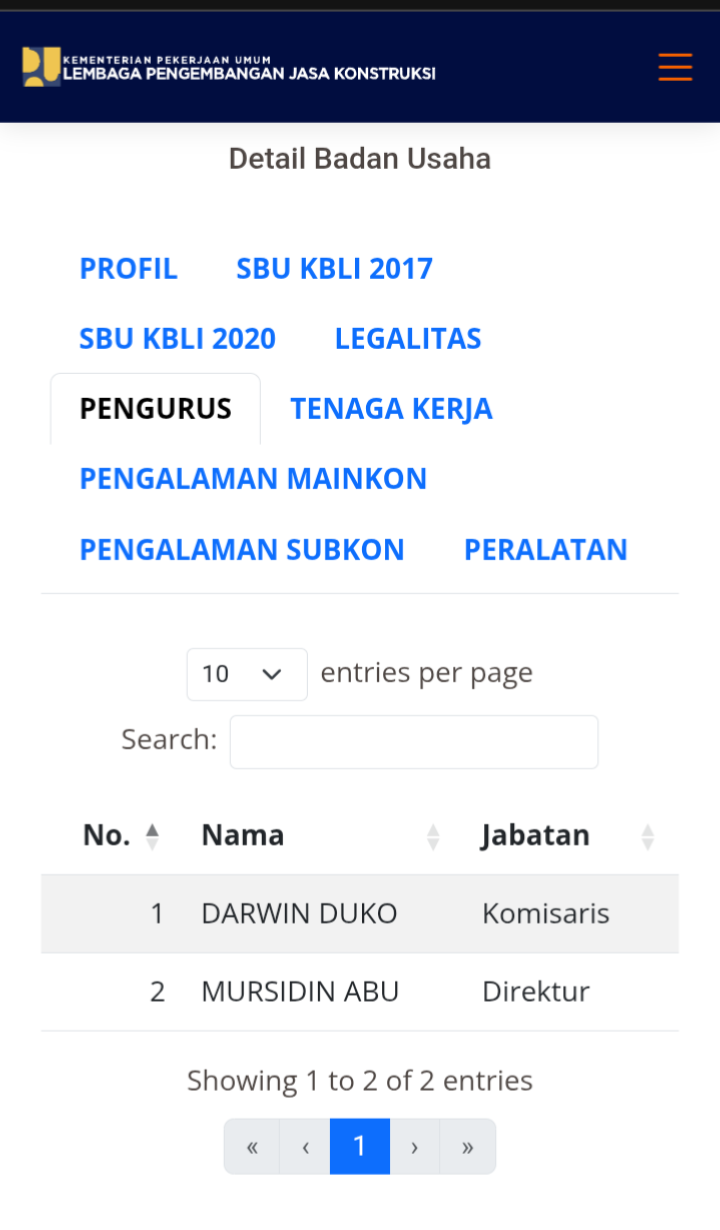Go to next page arrow
The width and height of the screenshot is (720, 1230).
pos(414,1147)
